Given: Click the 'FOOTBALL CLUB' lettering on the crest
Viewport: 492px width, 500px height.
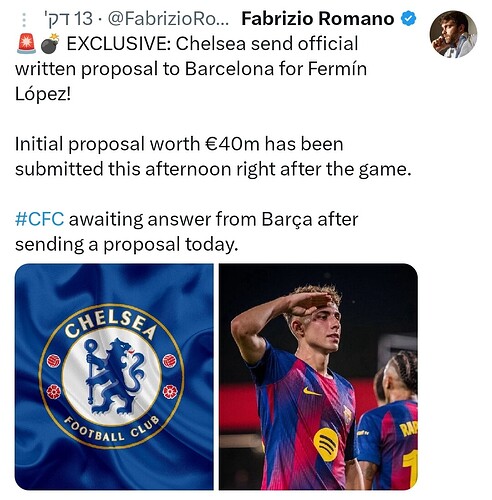Looking at the screenshot, I should click(112, 428).
